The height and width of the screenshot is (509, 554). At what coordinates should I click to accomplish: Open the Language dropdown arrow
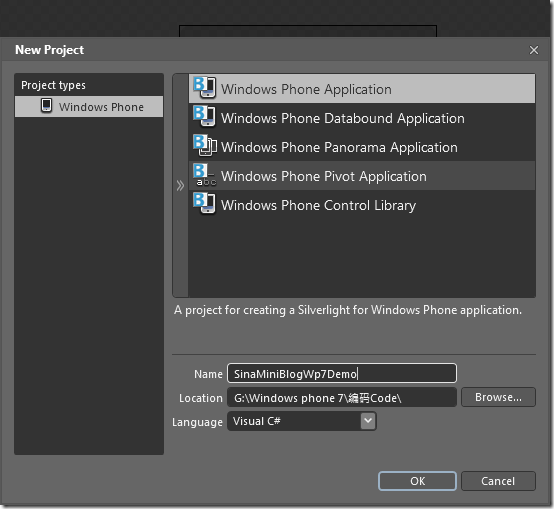(368, 421)
